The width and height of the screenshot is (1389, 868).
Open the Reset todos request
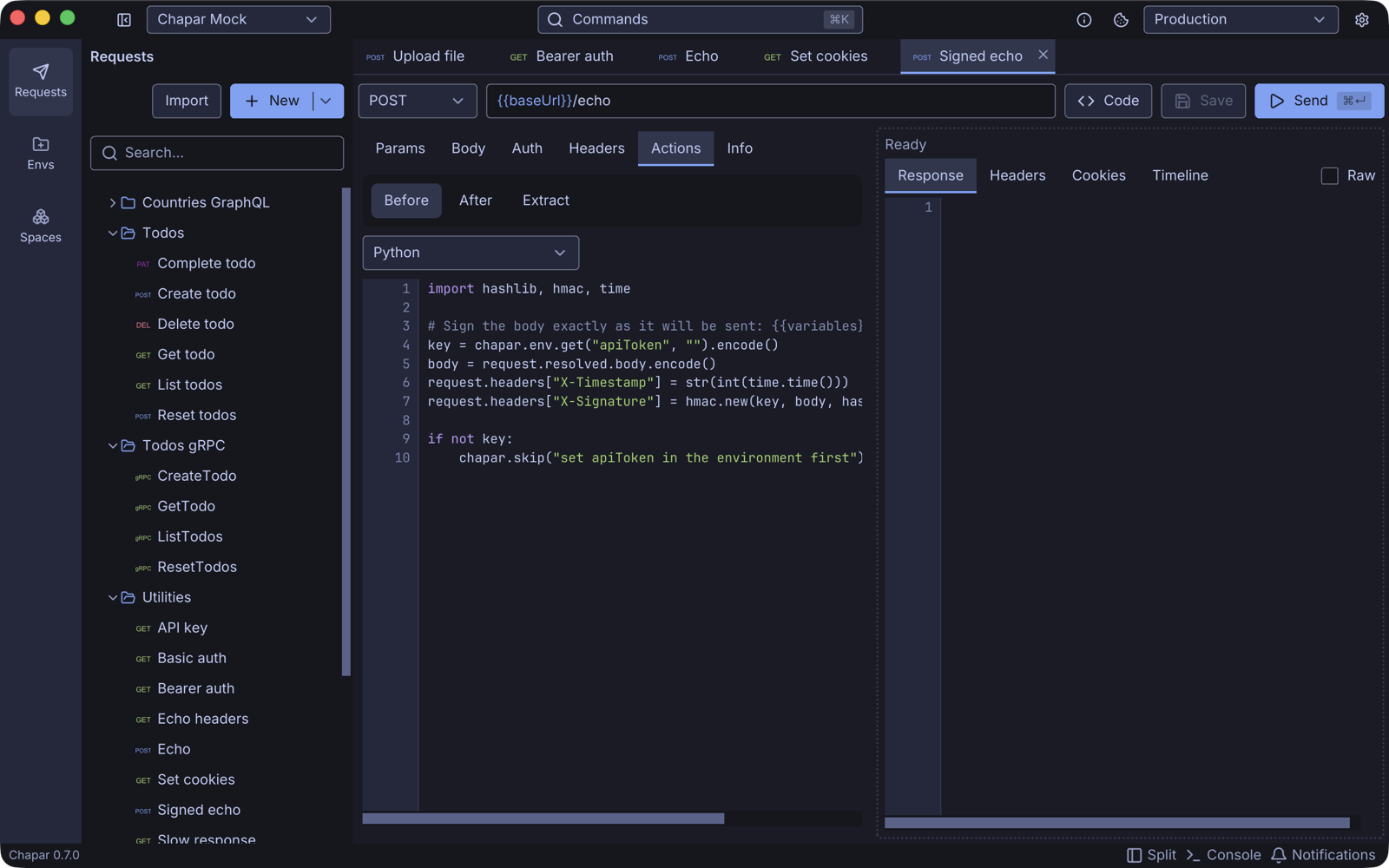197,415
